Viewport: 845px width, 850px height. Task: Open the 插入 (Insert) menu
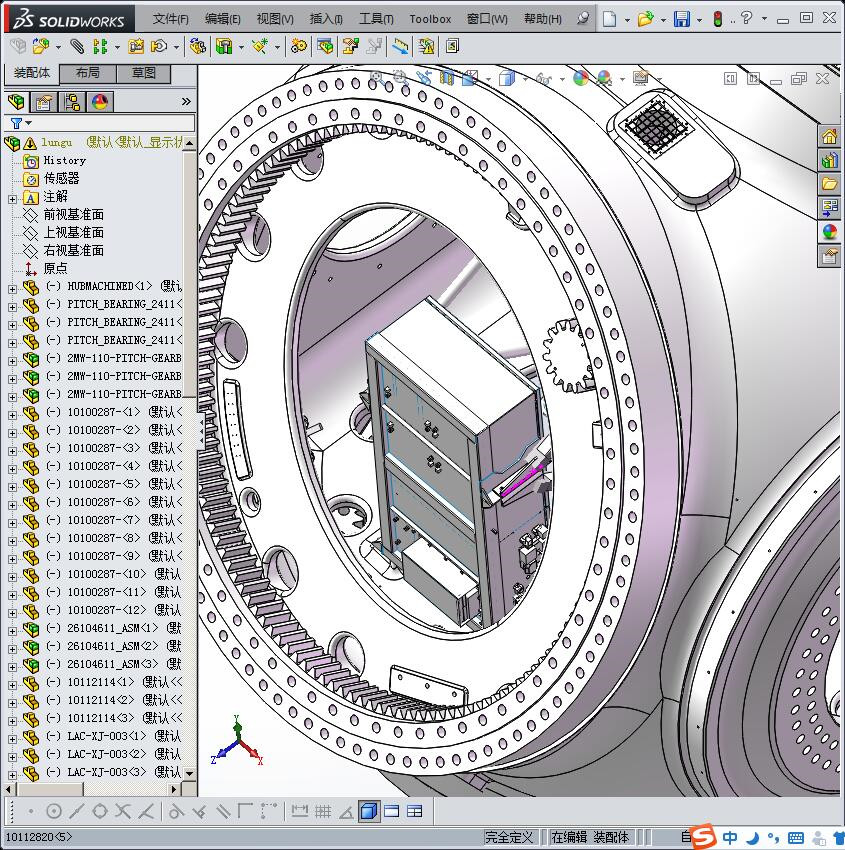[326, 19]
